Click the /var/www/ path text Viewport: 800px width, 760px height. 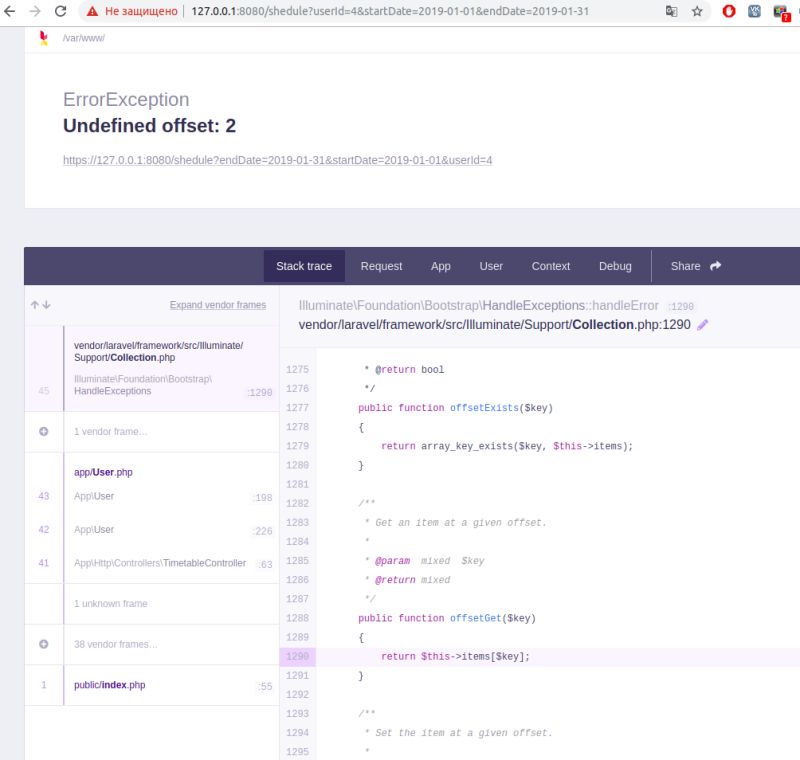pyautogui.click(x=84, y=38)
